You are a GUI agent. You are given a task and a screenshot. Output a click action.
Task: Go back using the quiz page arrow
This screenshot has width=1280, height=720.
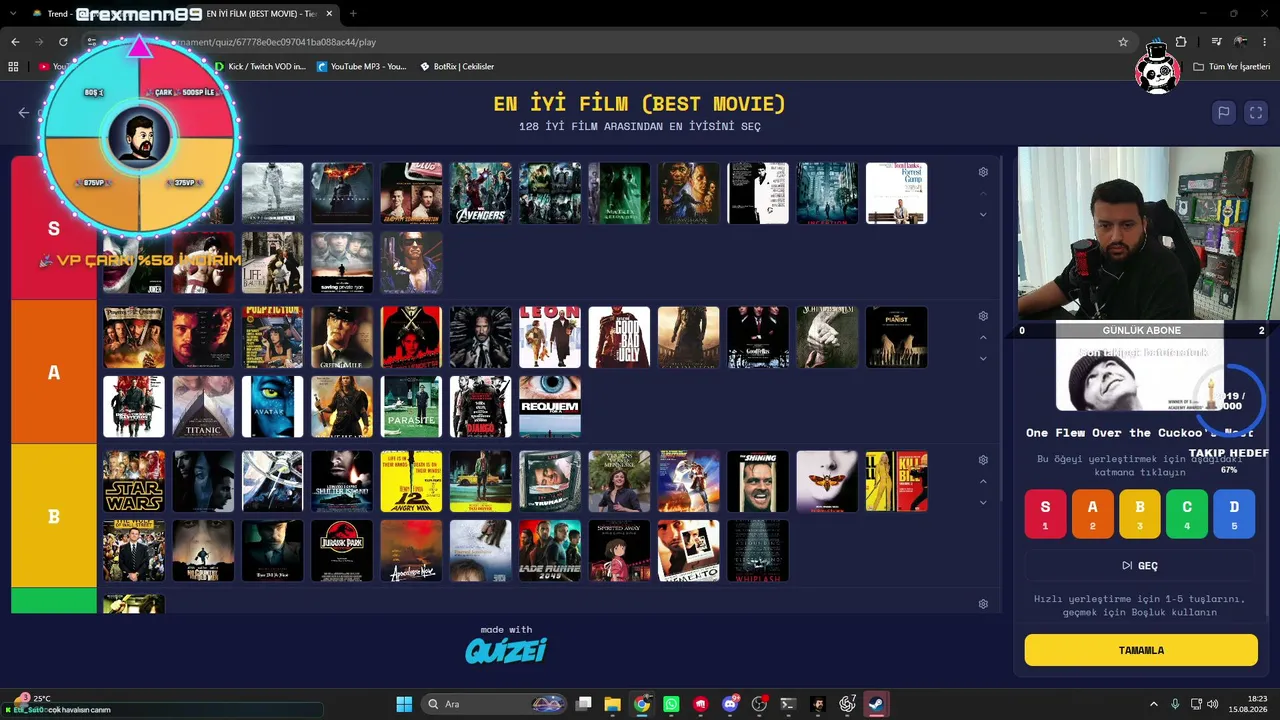tap(24, 113)
